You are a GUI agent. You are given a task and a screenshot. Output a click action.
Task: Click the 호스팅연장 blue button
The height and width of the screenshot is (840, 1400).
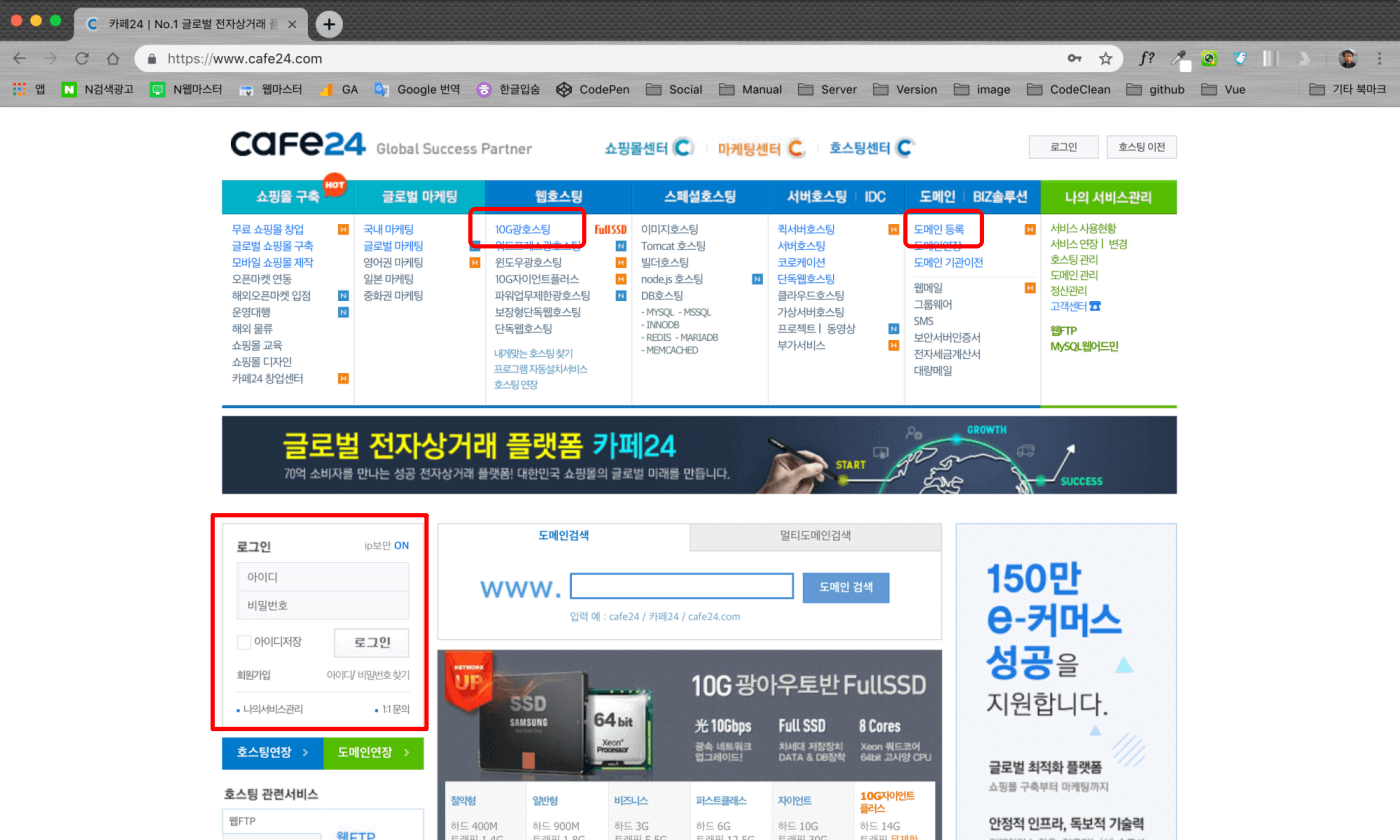(x=272, y=752)
